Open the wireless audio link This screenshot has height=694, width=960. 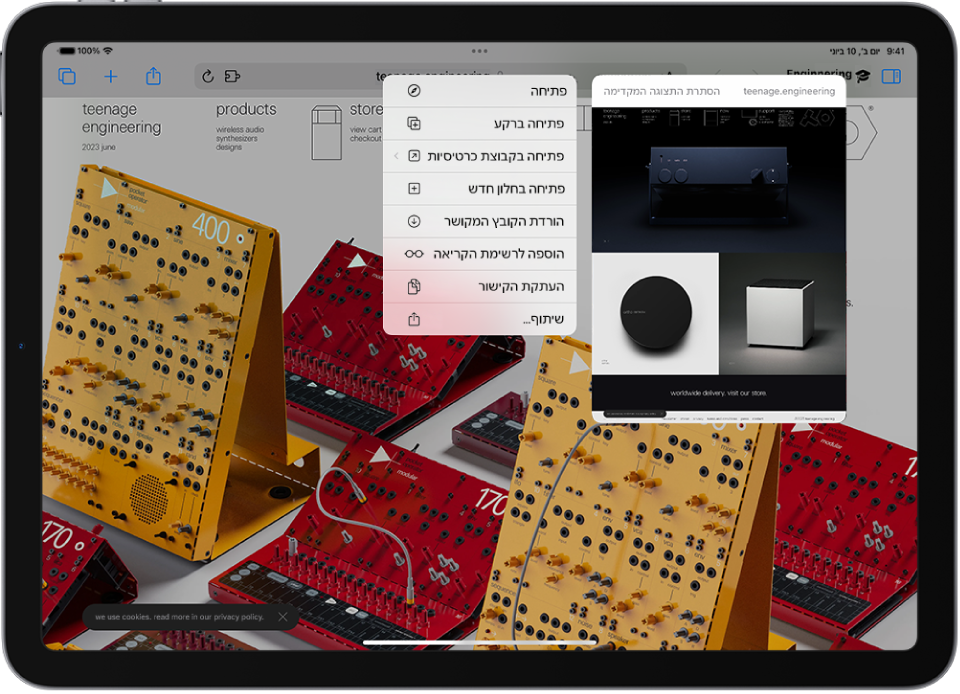point(240,130)
